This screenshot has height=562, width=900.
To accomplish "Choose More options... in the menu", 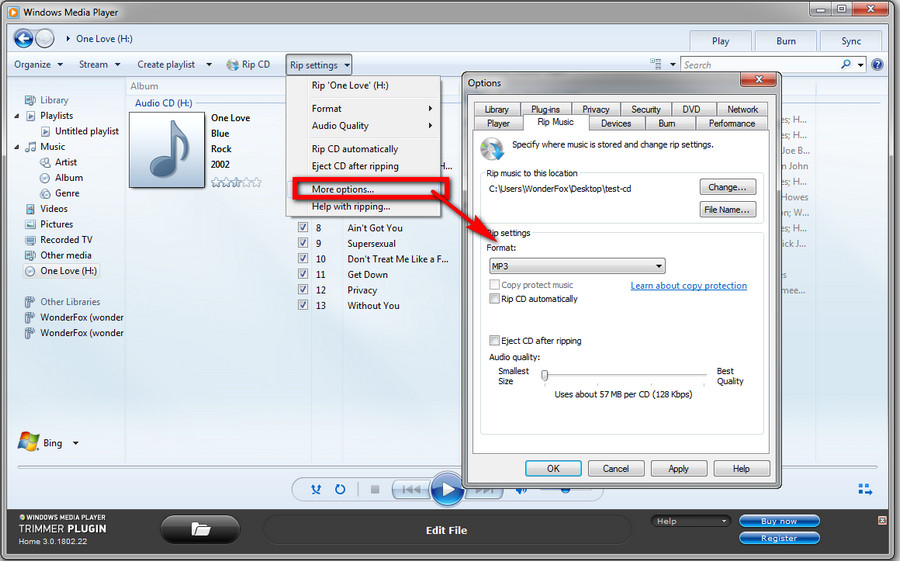I will tap(364, 189).
